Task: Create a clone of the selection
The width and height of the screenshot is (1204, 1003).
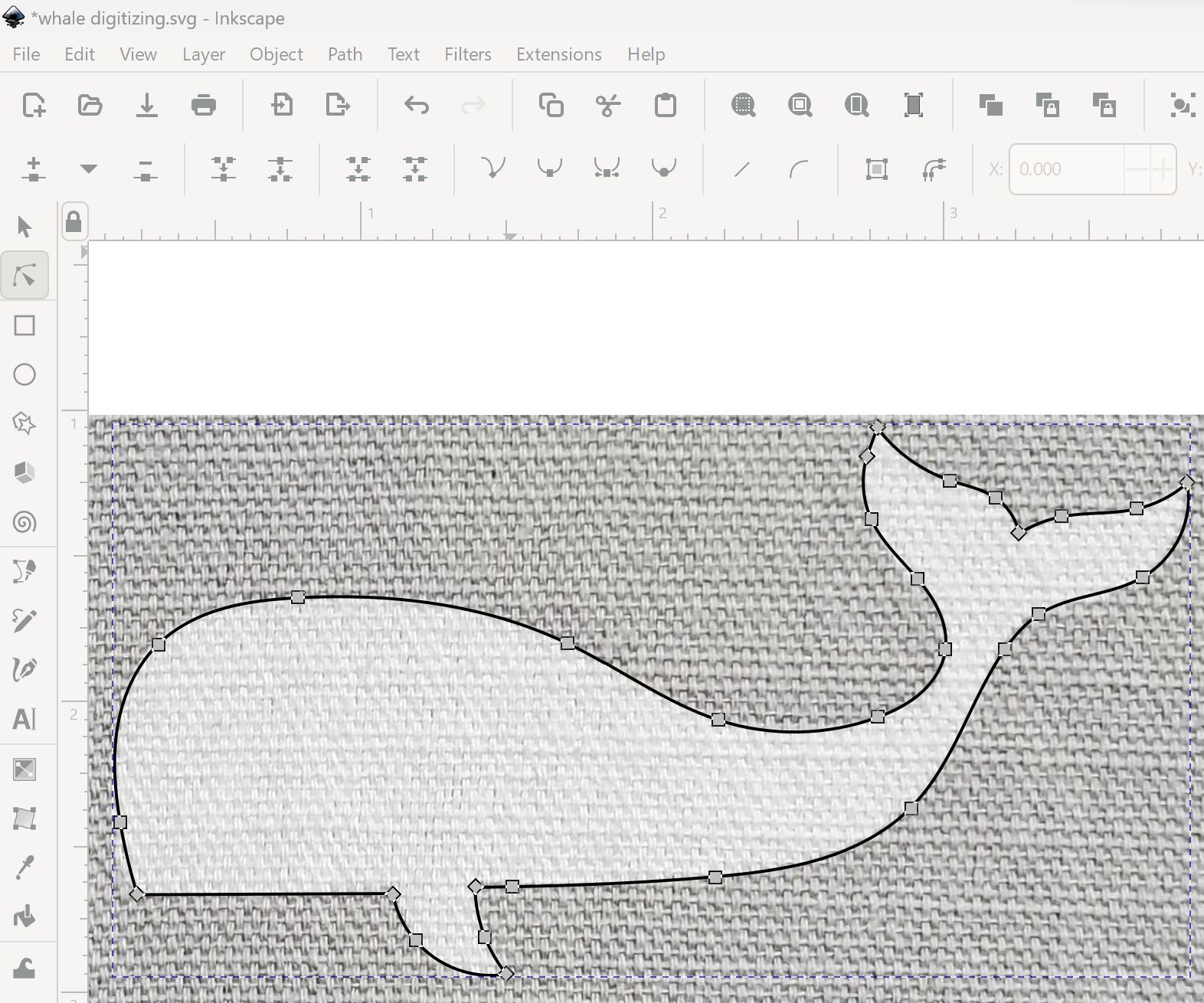Action: point(1048,104)
